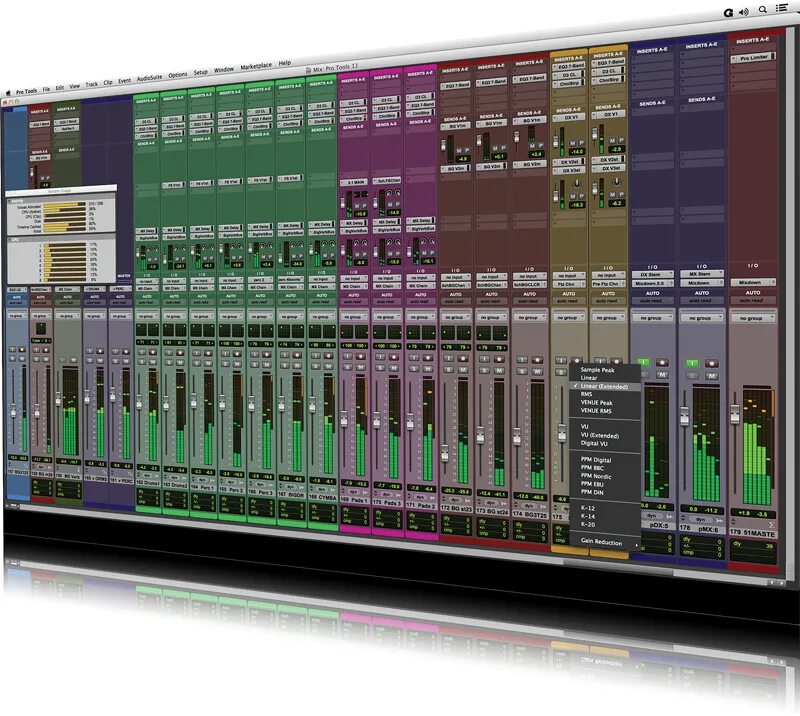The image size is (800, 716).
Task: Mute the pMX:6 track
Action: pos(712,376)
